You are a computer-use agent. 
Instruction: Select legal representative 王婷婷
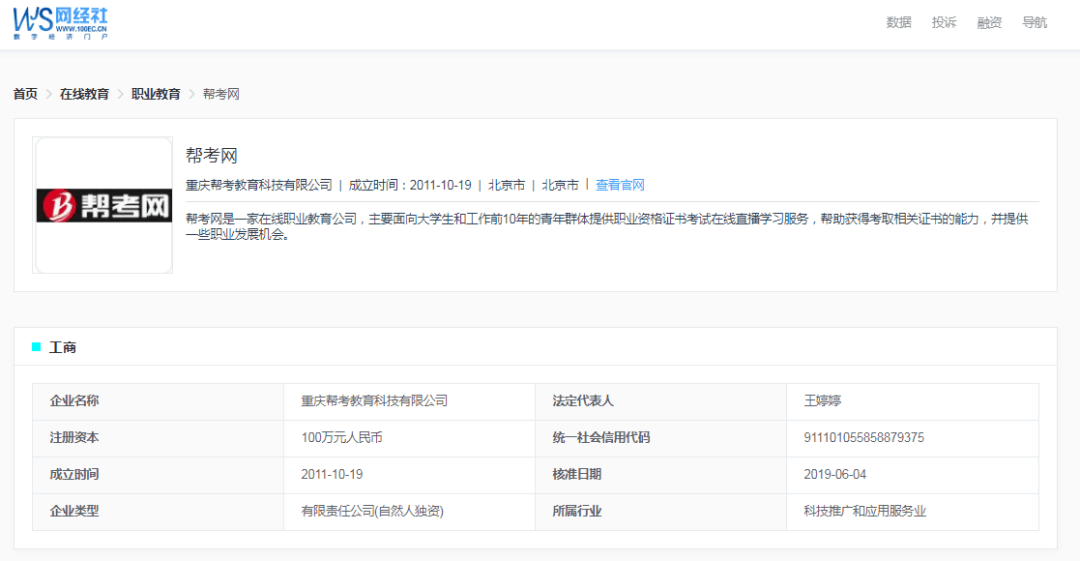(822, 401)
